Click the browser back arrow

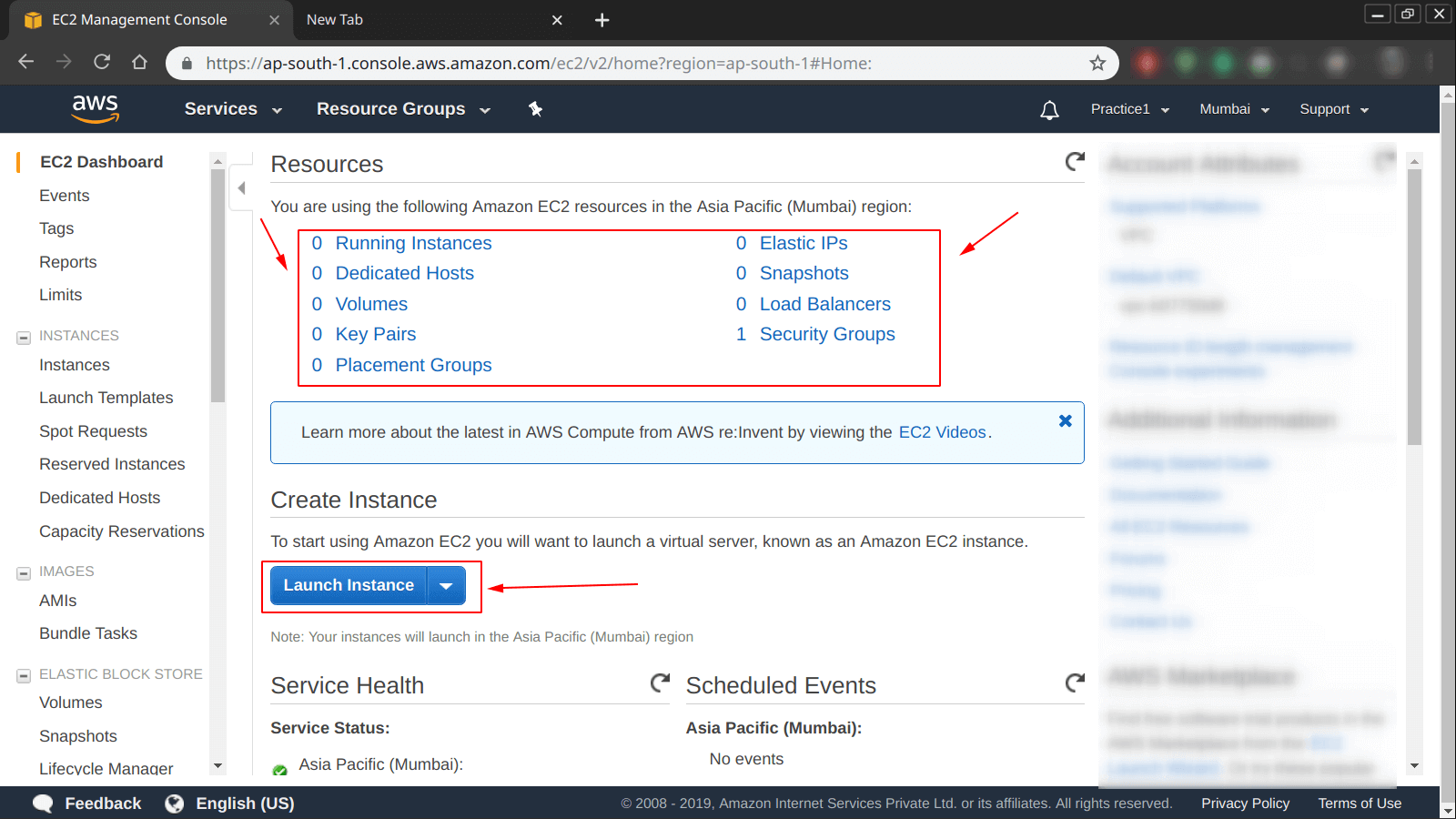(x=26, y=62)
